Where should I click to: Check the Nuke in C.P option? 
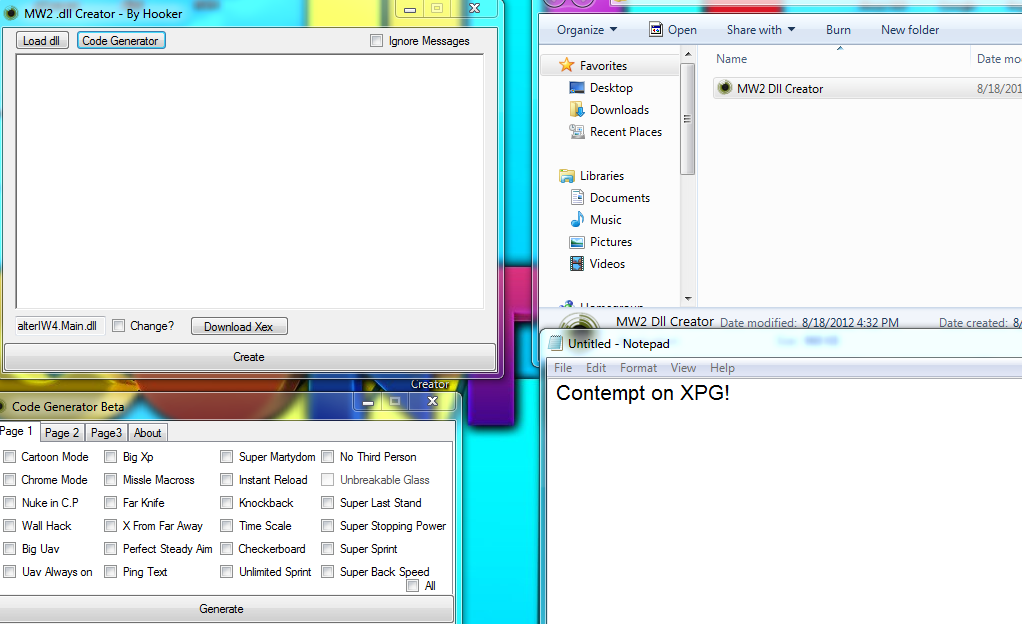(x=10, y=503)
